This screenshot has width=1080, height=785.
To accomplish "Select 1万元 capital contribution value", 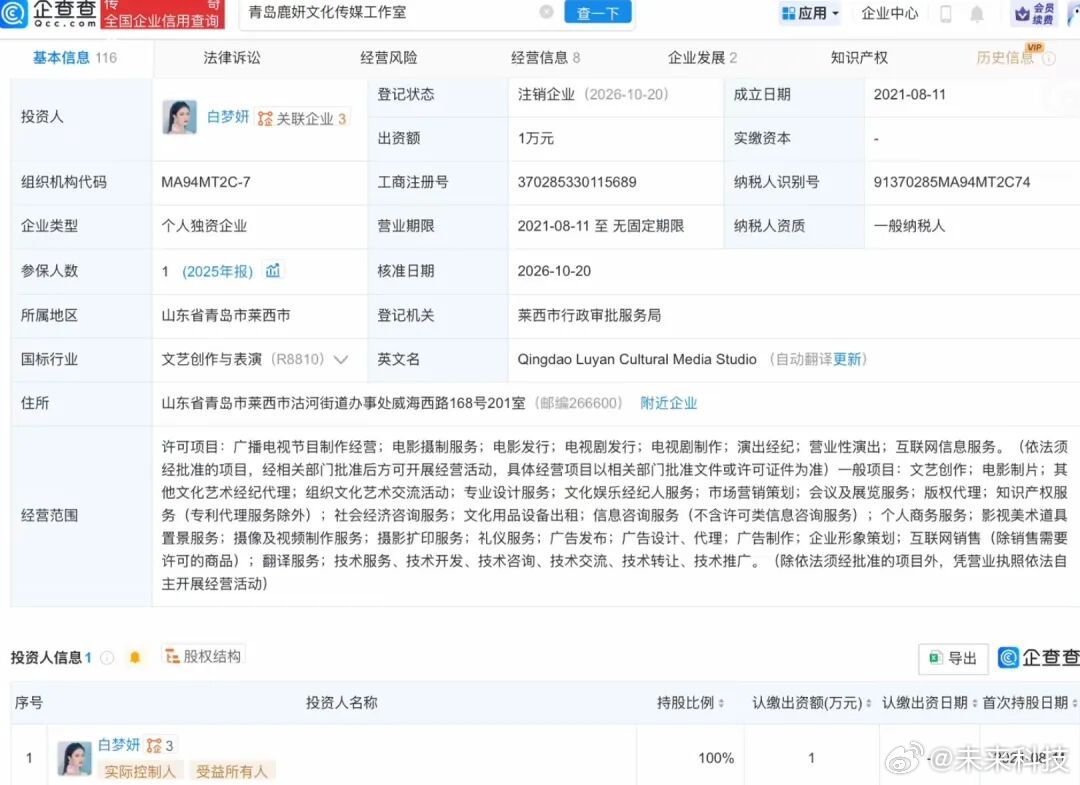I will [x=535, y=138].
